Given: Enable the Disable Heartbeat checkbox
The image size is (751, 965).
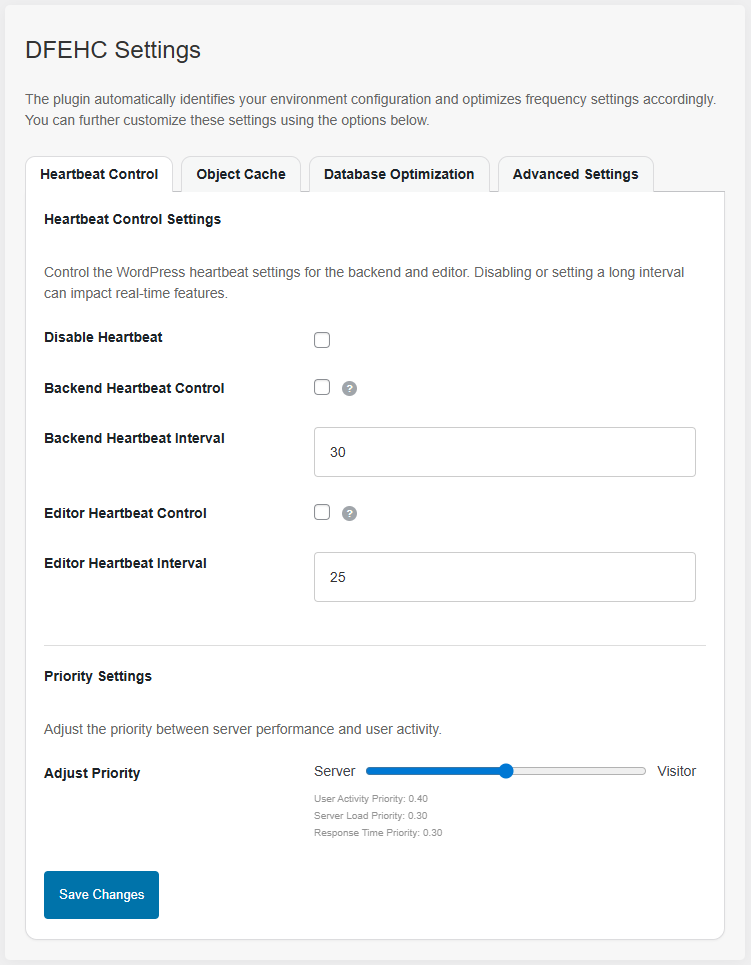Looking at the screenshot, I should [x=321, y=340].
